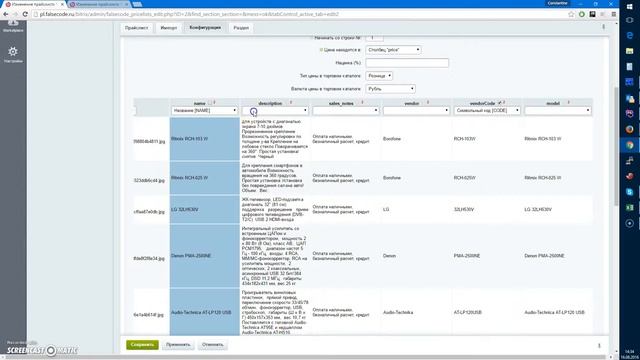Screen dimensions: 640x360
Task: Click the help mark beside the description column
Action: 291,102
